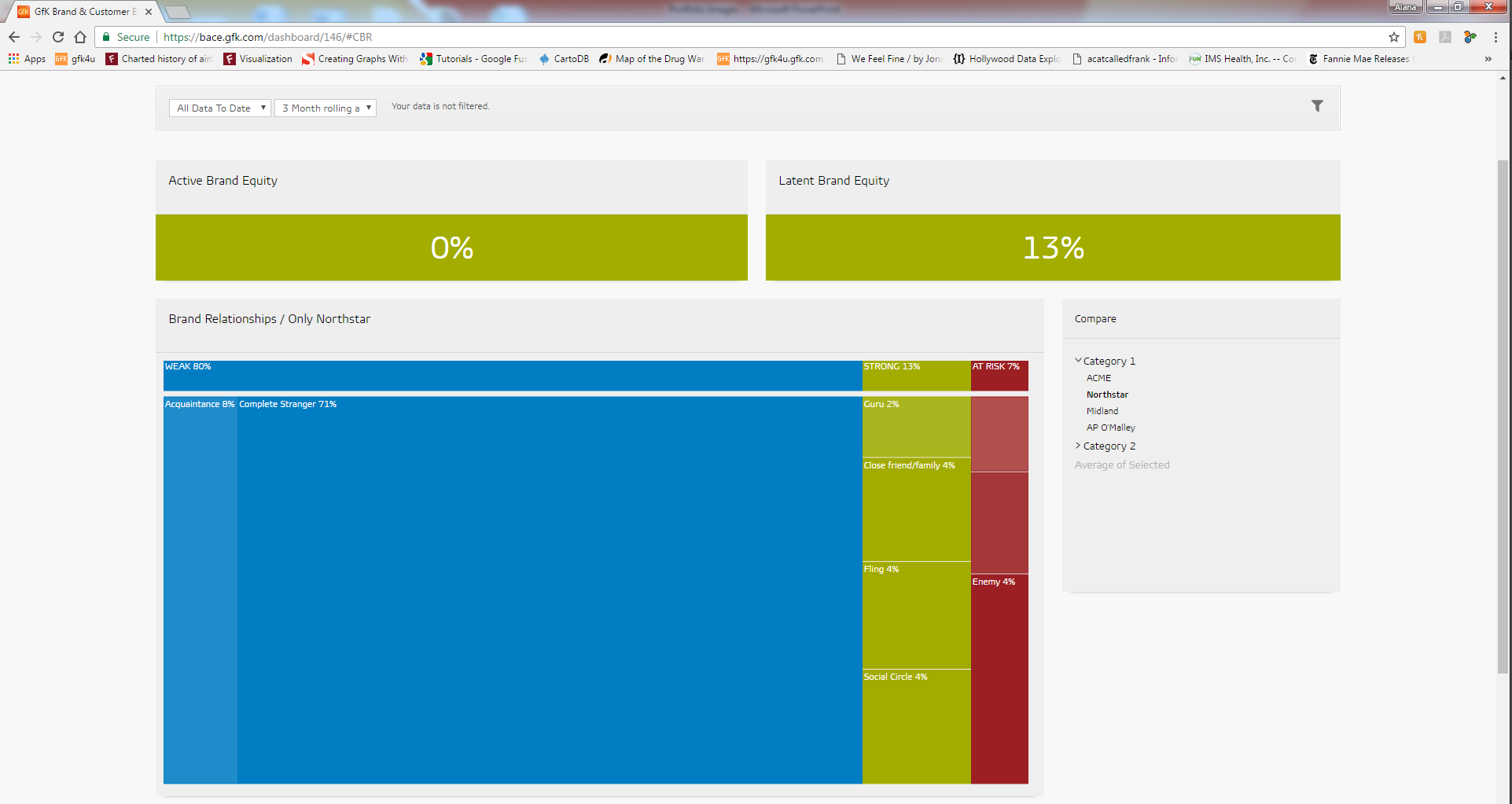The image size is (1512, 804).
Task: Click the browser Forward arrow
Action: pyautogui.click(x=36, y=37)
